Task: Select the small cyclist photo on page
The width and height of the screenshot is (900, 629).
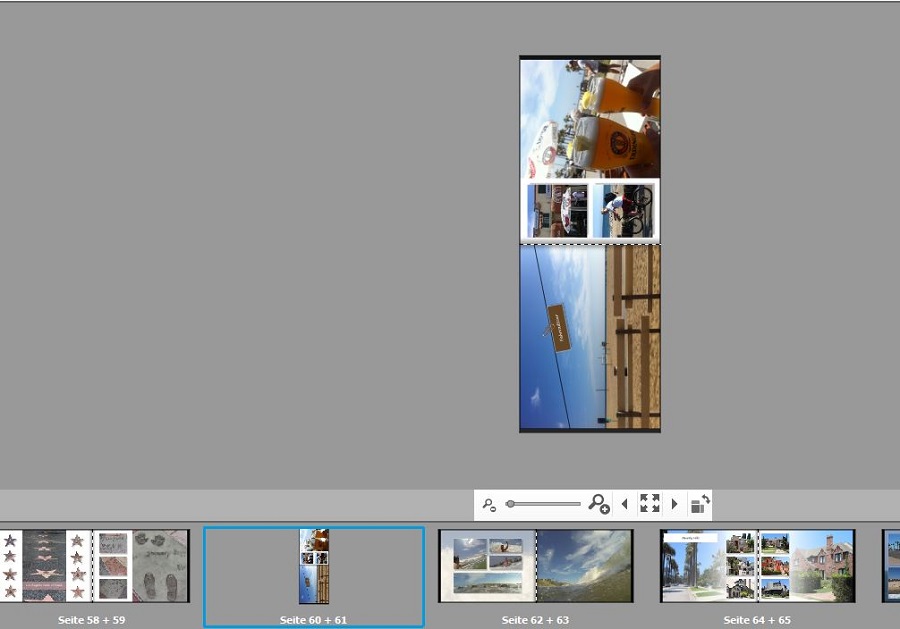Action: (625, 211)
